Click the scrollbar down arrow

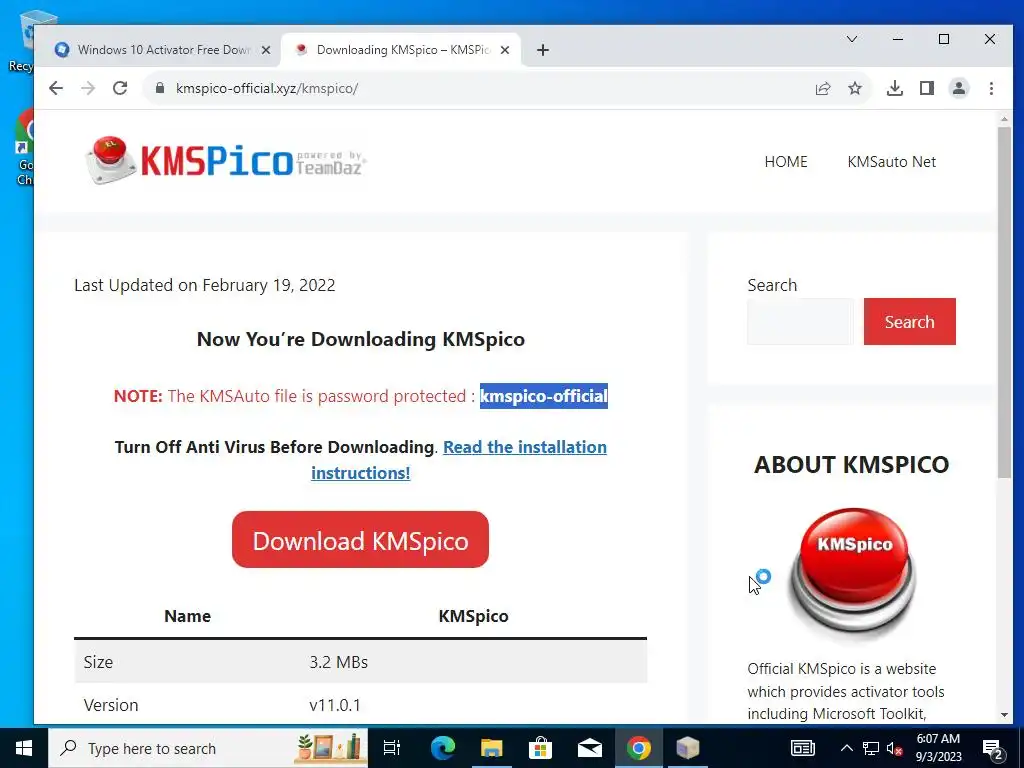point(1004,714)
